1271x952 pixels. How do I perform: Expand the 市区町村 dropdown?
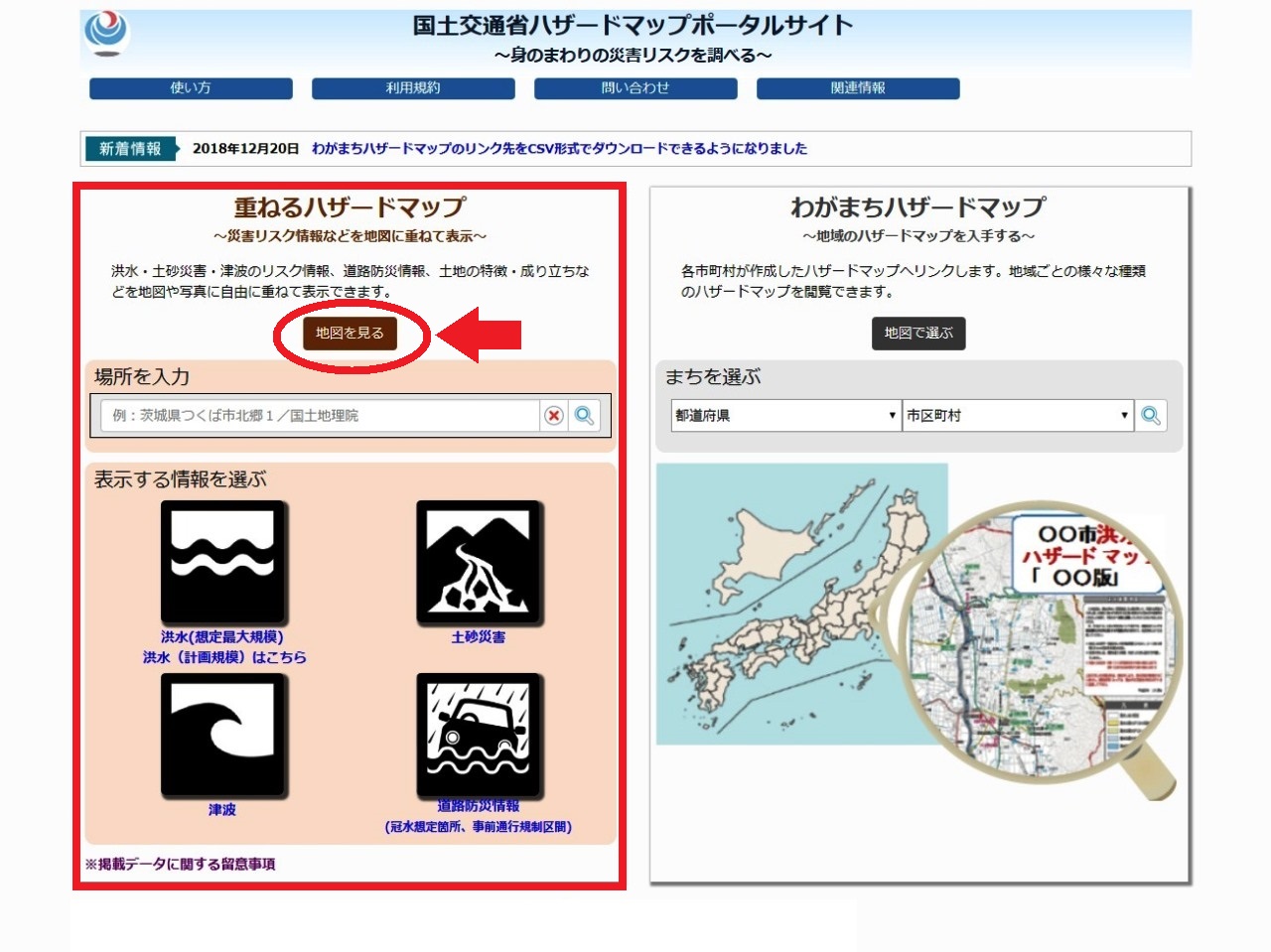click(x=1017, y=416)
